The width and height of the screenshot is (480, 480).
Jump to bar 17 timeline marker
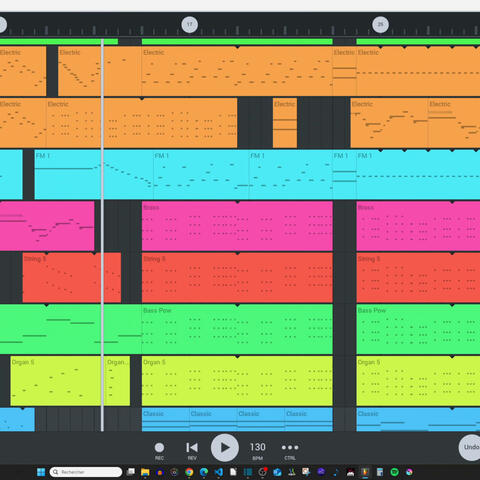pos(189,24)
